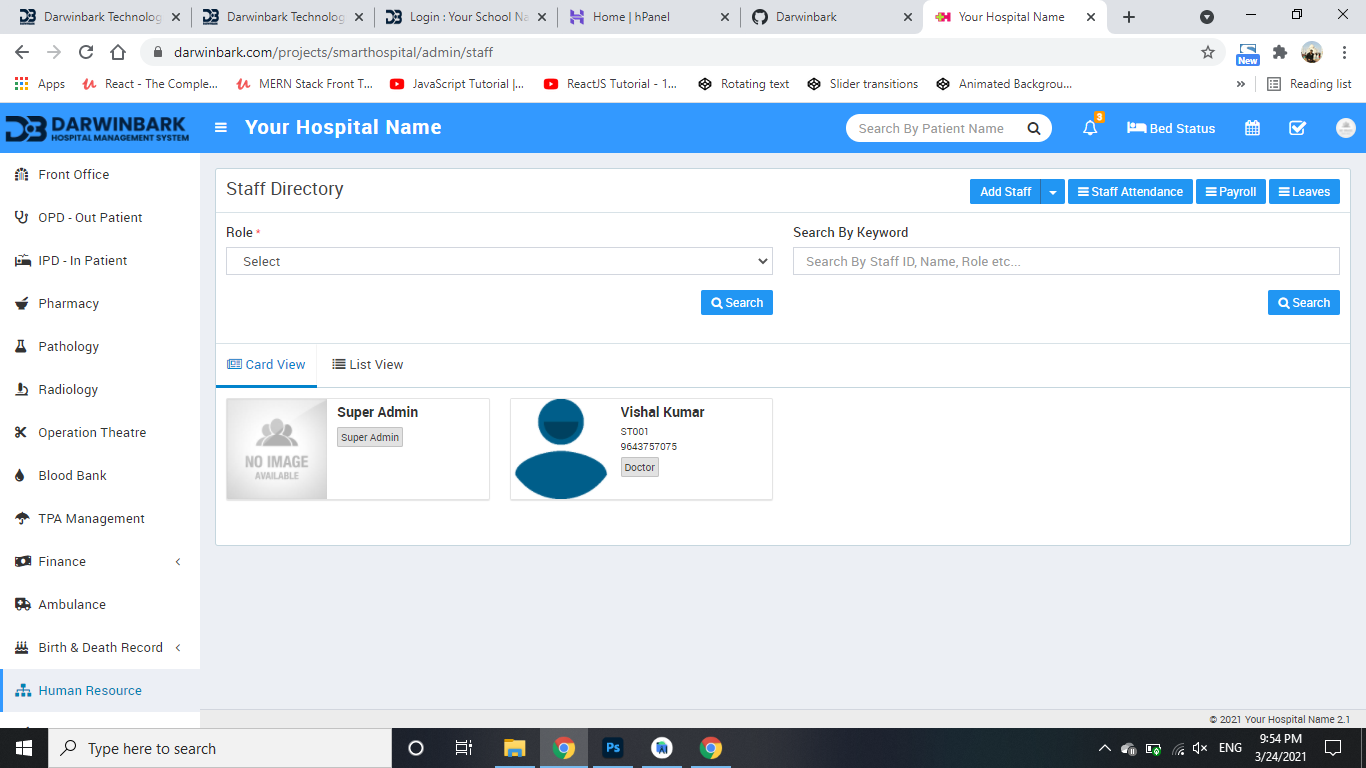The height and width of the screenshot is (768, 1366).
Task: Click the user profile avatar icon
Action: tap(1345, 128)
